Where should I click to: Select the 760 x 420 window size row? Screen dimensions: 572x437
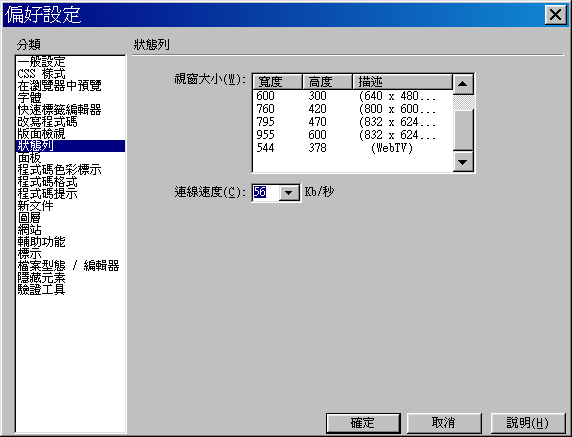352,109
